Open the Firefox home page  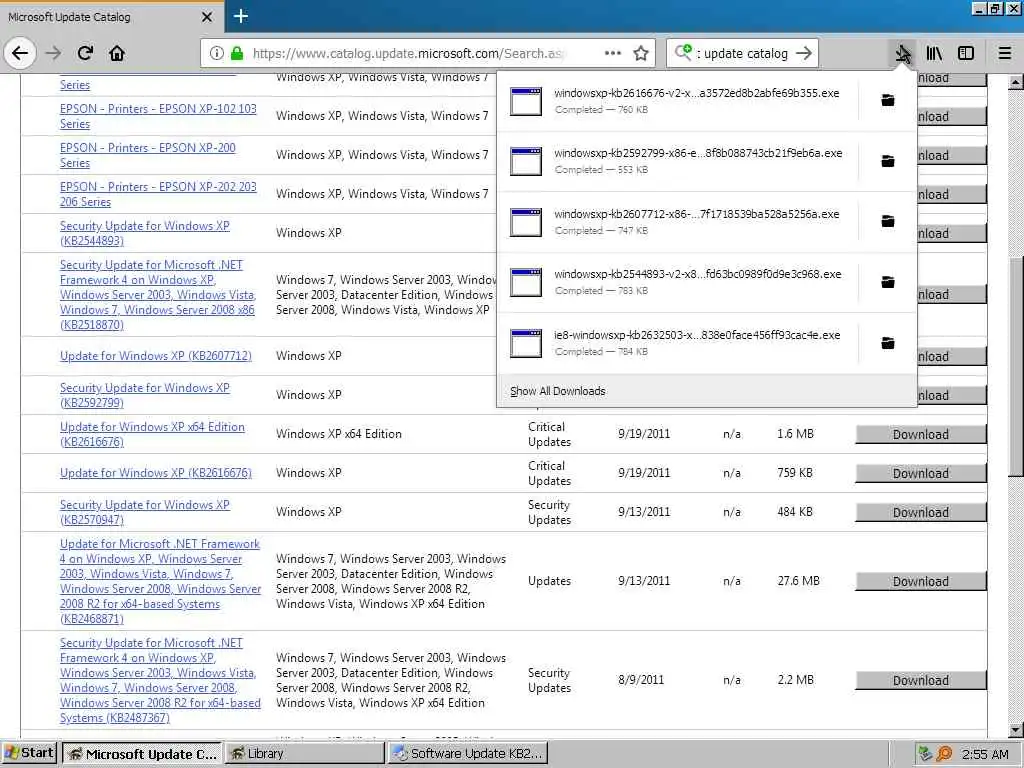[117, 53]
